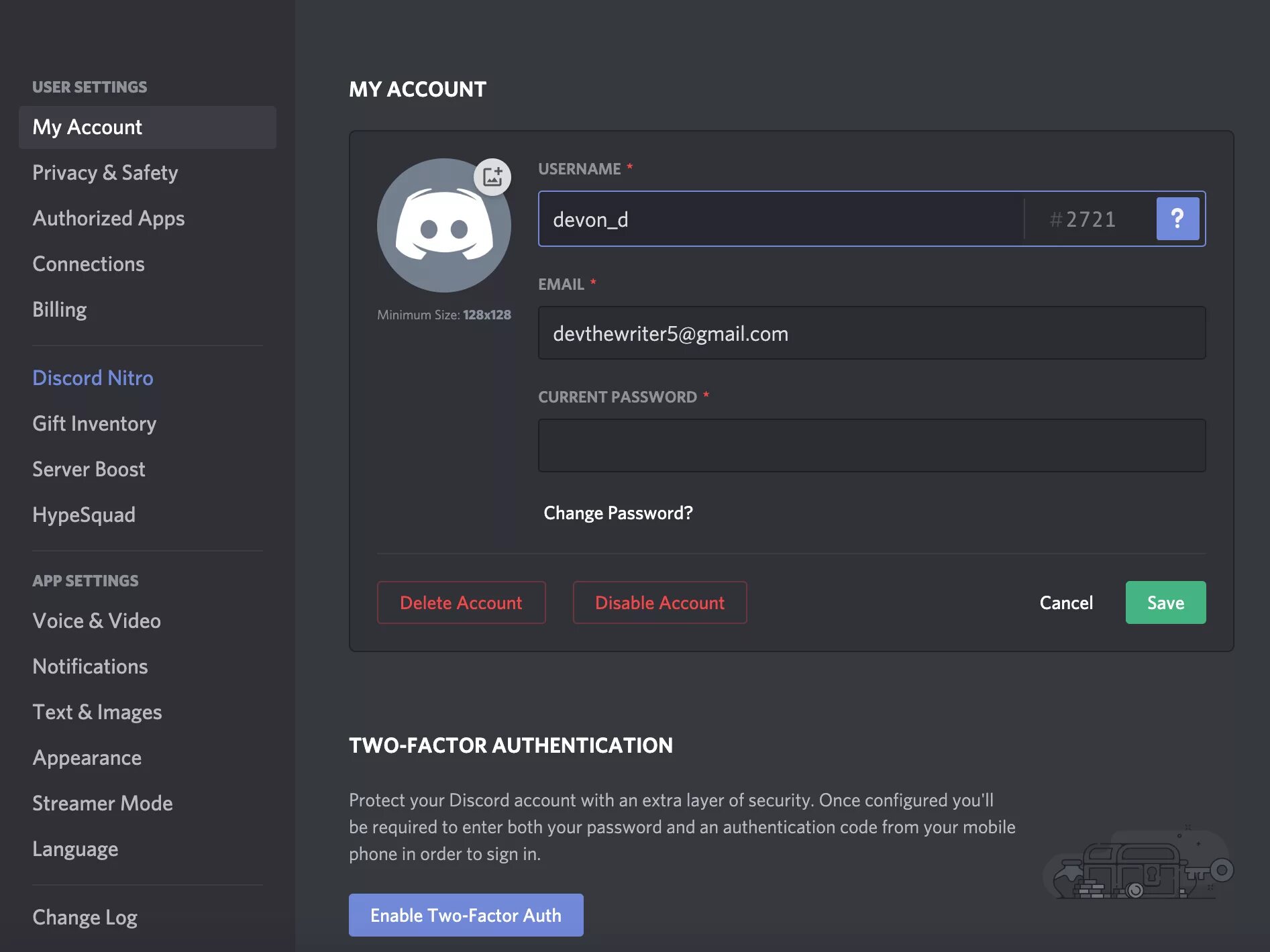View the Gift Inventory
This screenshot has width=1270, height=952.
tap(94, 423)
